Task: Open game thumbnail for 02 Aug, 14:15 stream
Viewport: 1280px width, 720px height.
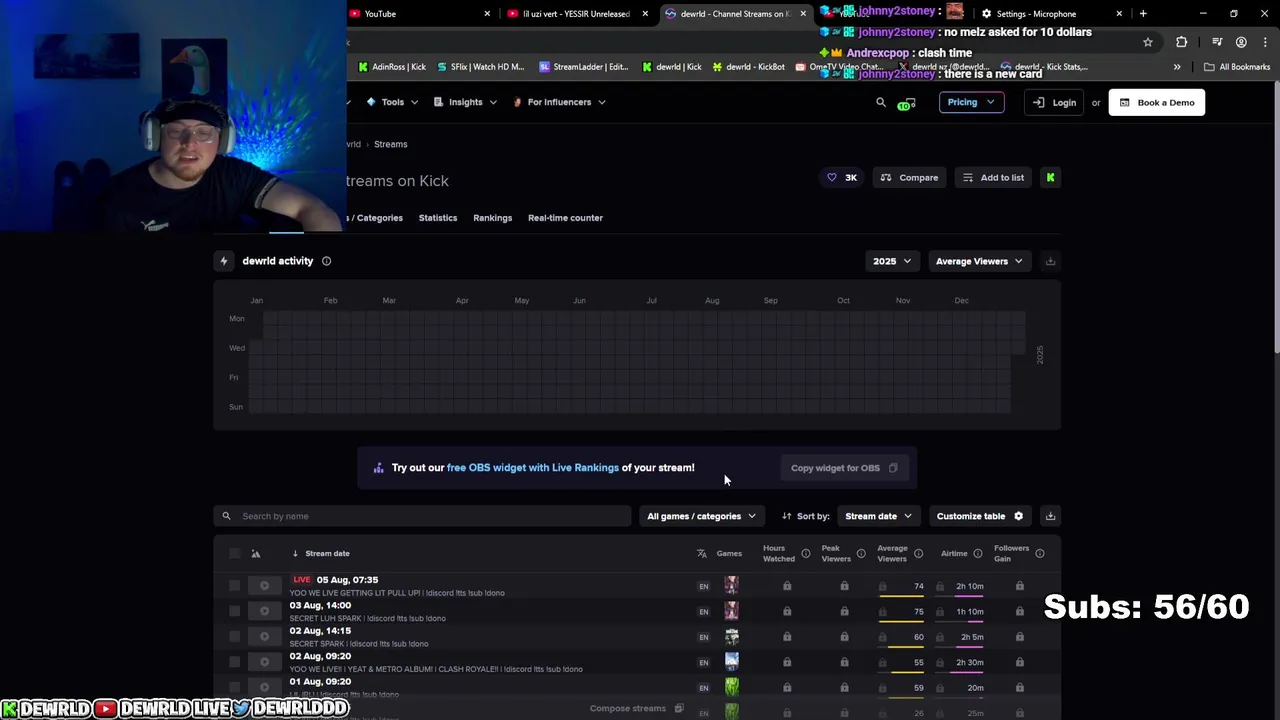Action: [x=732, y=637]
